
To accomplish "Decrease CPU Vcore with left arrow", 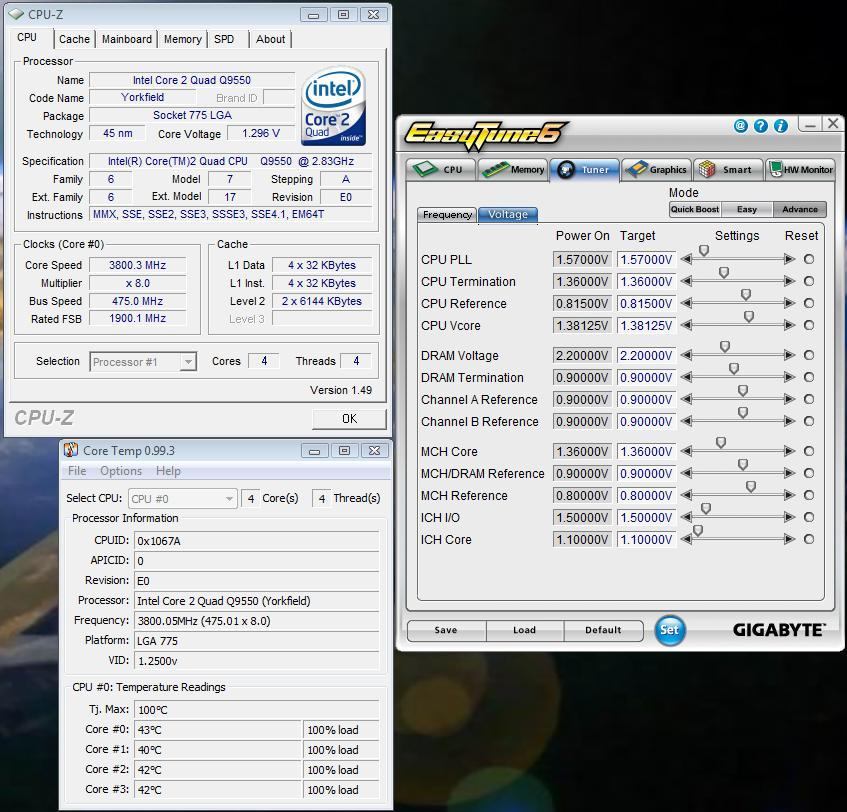I will pyautogui.click(x=686, y=325).
